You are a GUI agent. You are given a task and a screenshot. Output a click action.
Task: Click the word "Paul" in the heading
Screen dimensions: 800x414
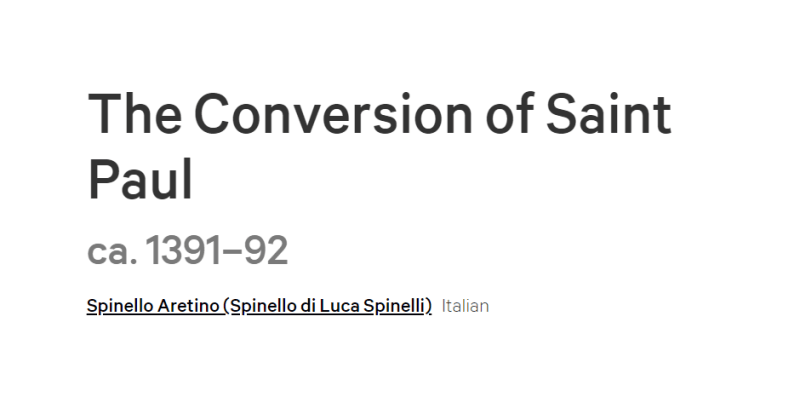point(140,180)
